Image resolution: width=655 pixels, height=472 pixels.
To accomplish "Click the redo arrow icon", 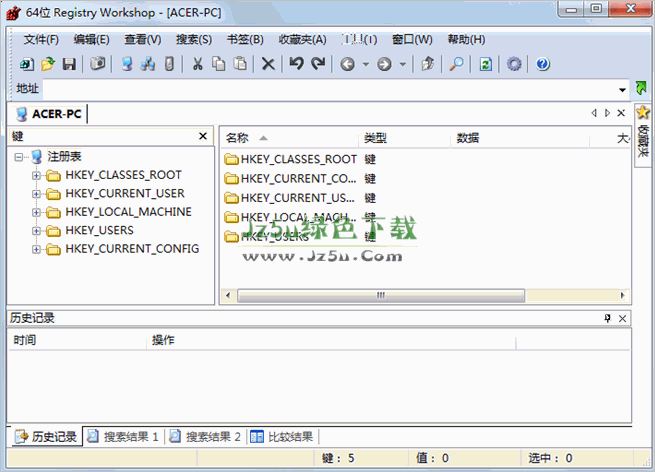I will [318, 64].
